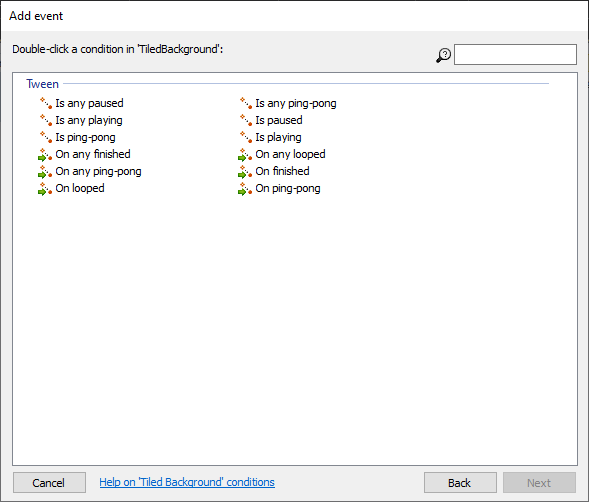Click the magnifier search help icon
This screenshot has width=589, height=502.
pos(443,55)
